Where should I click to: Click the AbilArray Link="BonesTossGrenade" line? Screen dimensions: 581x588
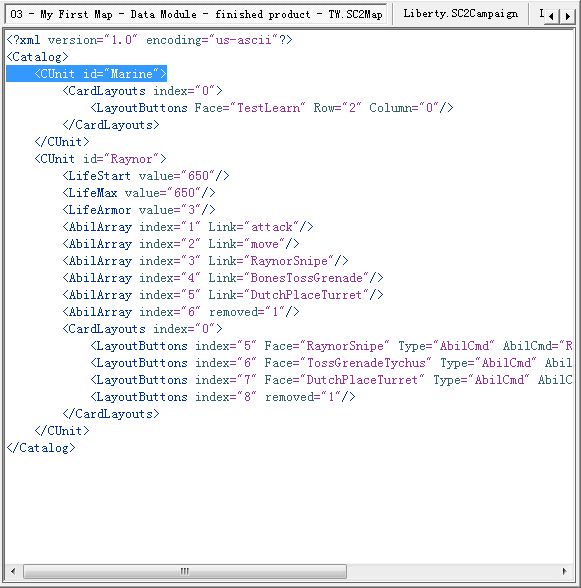click(223, 278)
